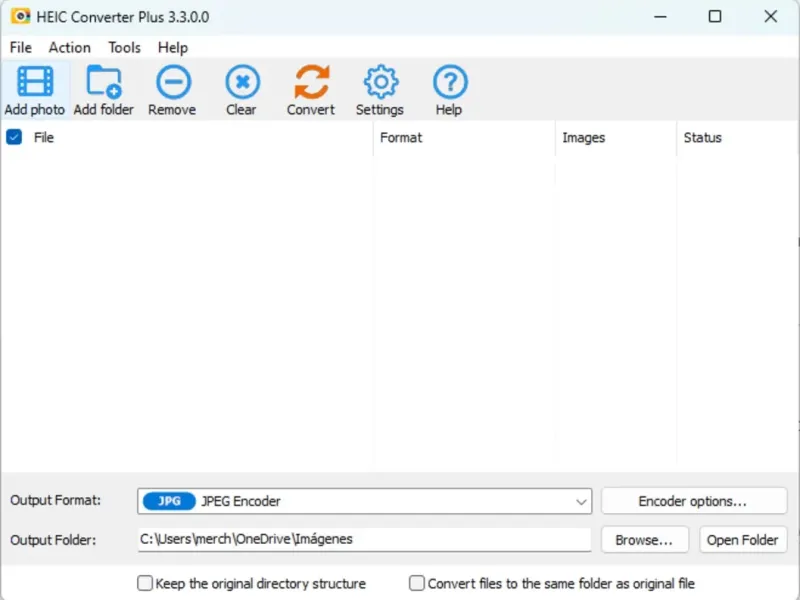Screen dimensions: 800x600
Task: Click the File column header label
Action: pos(44,137)
